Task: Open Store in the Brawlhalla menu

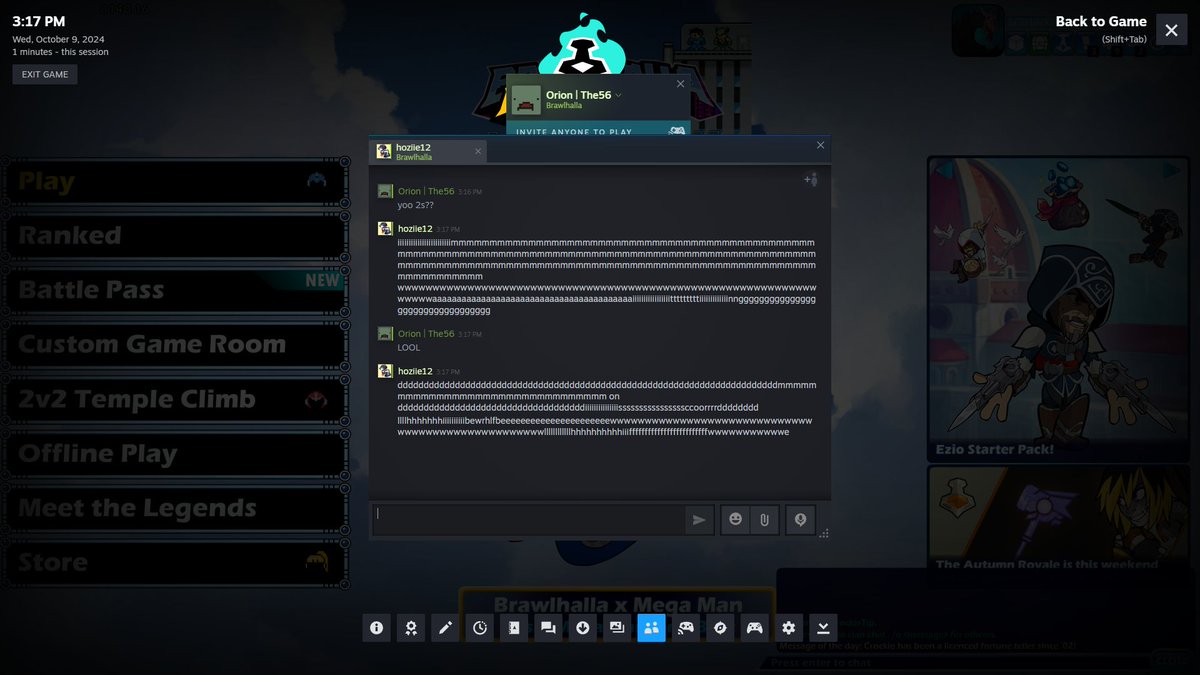Action: coord(177,562)
